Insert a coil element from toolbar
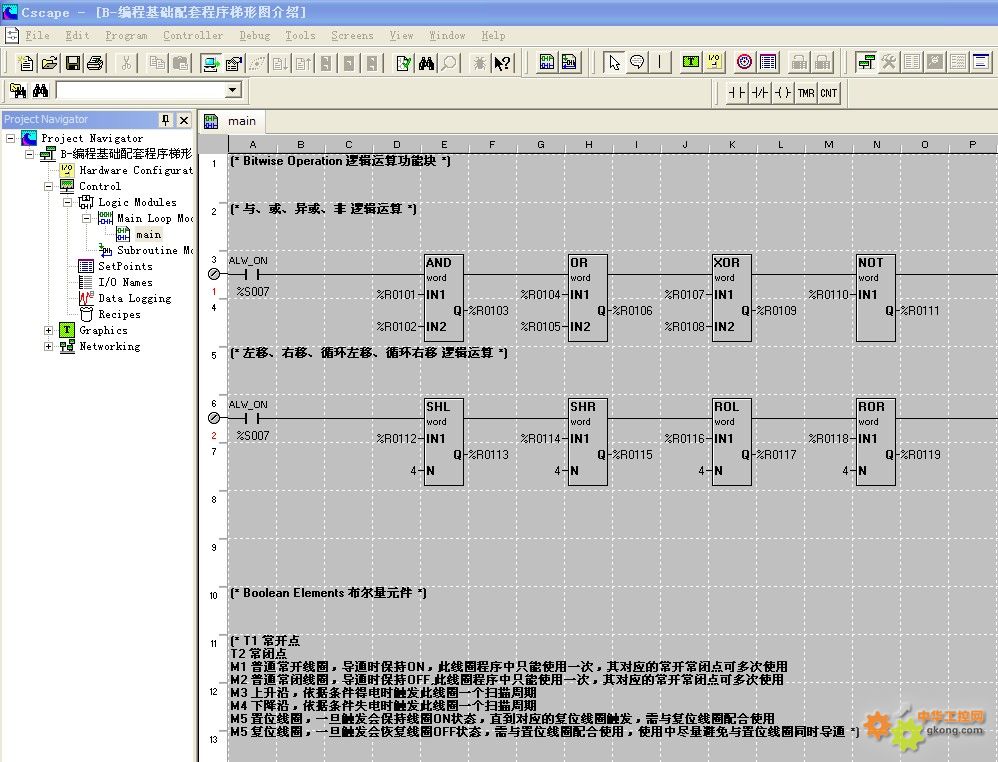This screenshot has width=998, height=762. (783, 93)
